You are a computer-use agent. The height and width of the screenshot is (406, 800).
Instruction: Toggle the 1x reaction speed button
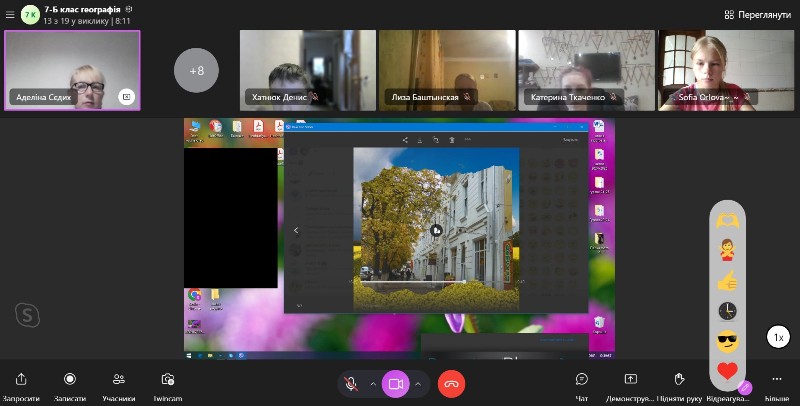coord(778,338)
